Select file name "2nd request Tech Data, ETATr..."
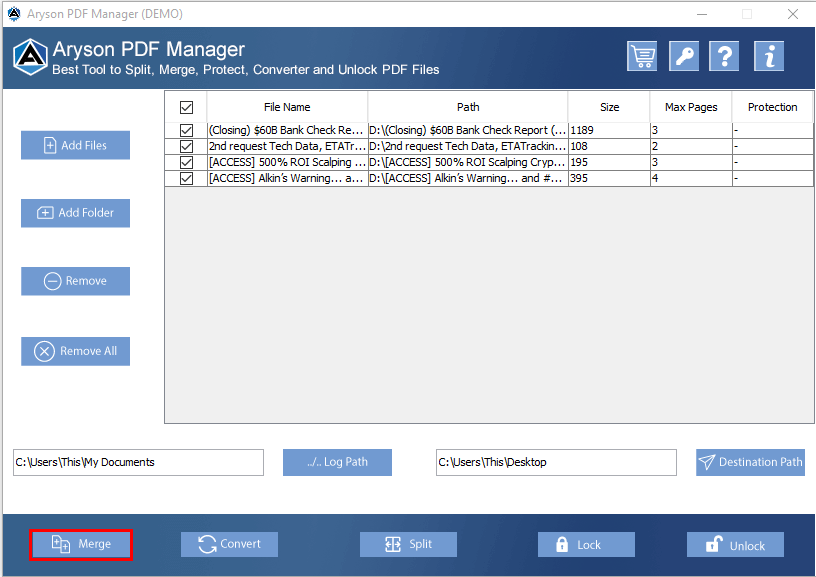The width and height of the screenshot is (816, 577). tap(287, 146)
